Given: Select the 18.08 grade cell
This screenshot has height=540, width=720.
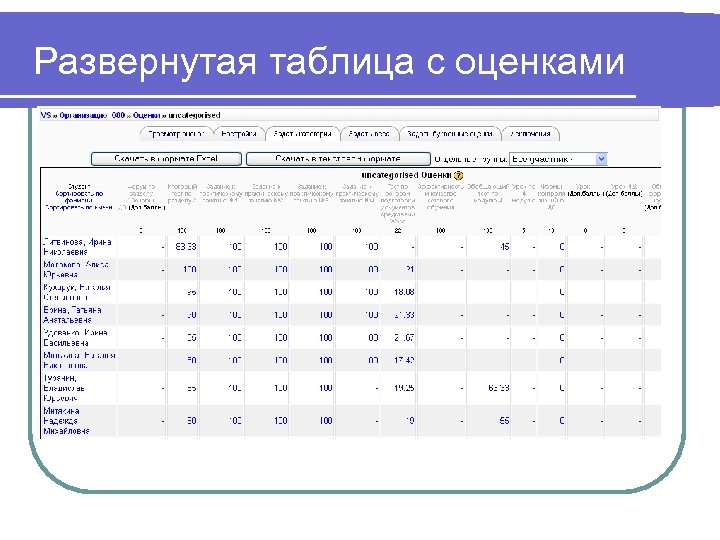Looking at the screenshot, I should tap(404, 292).
